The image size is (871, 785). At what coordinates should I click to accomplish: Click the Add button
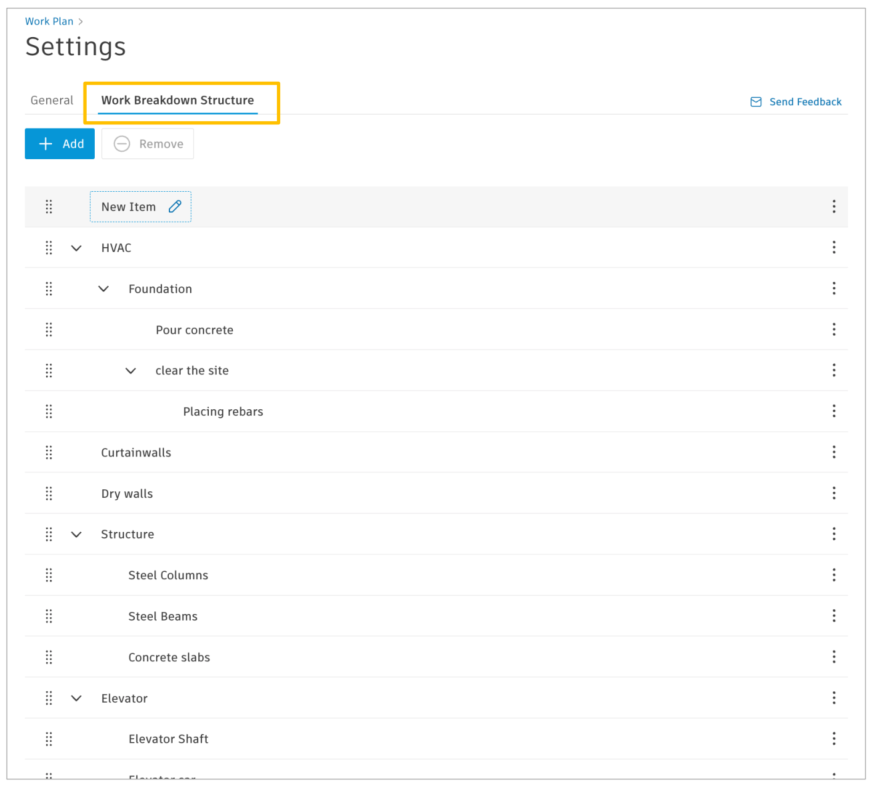(x=59, y=144)
